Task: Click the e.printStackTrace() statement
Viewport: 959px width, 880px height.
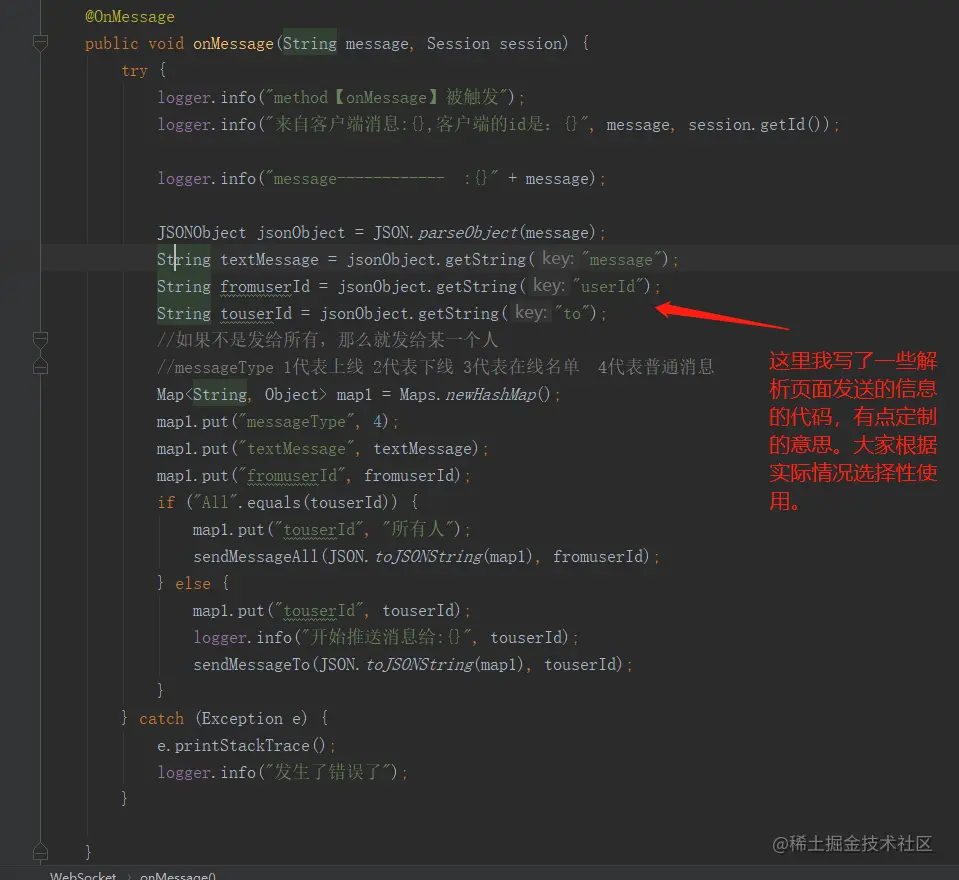Action: pos(246,745)
